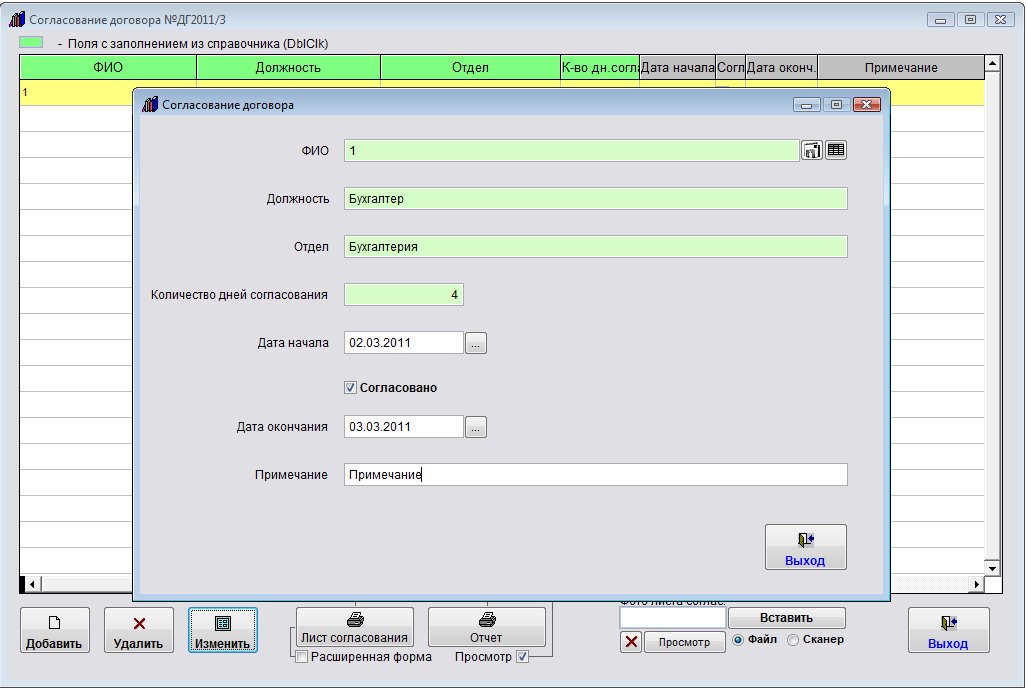Close the Согласование договора dialog
The height and width of the screenshot is (688, 1027).
click(x=867, y=105)
